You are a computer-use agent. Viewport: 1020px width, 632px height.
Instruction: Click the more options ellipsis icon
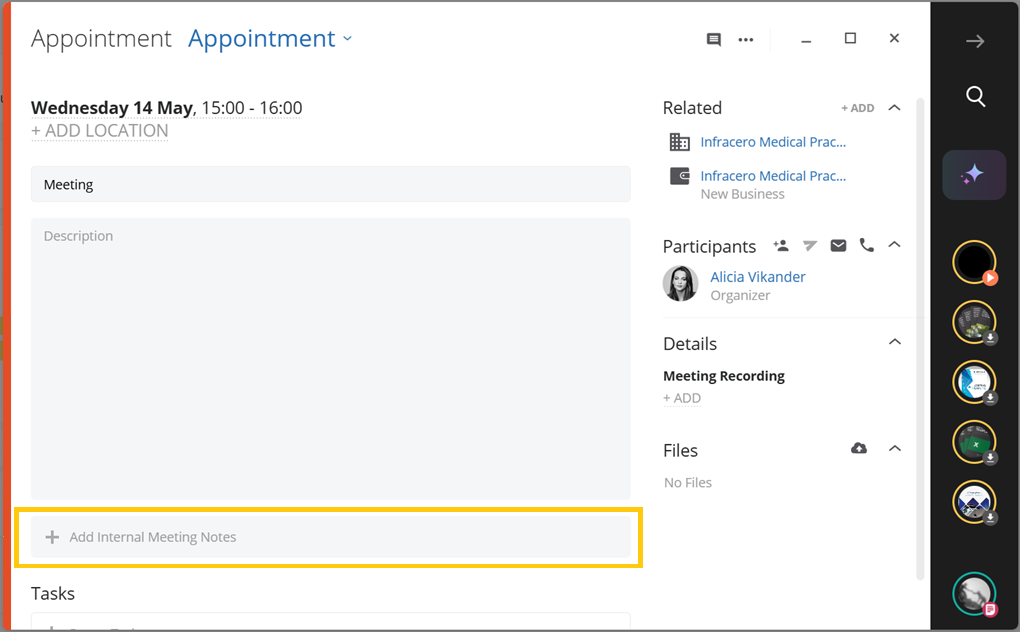(x=745, y=39)
